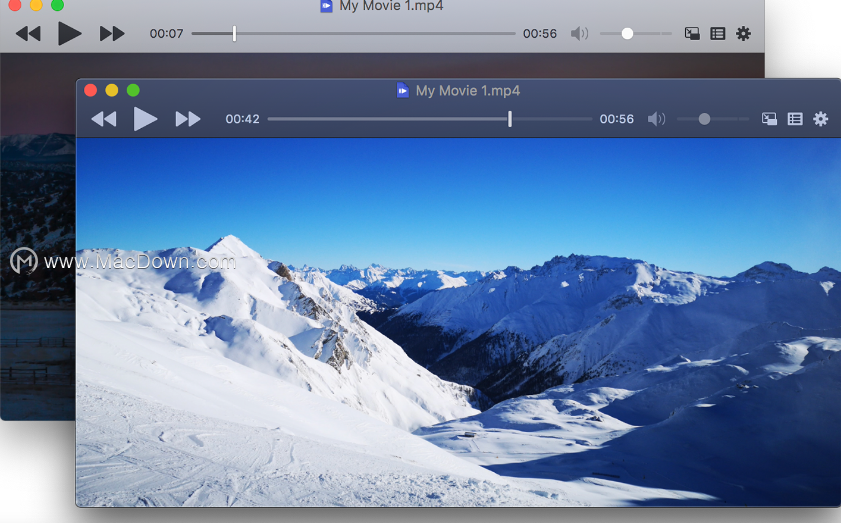Click elapsed time 00:42 in front window
The width and height of the screenshot is (841, 523).
coord(242,119)
